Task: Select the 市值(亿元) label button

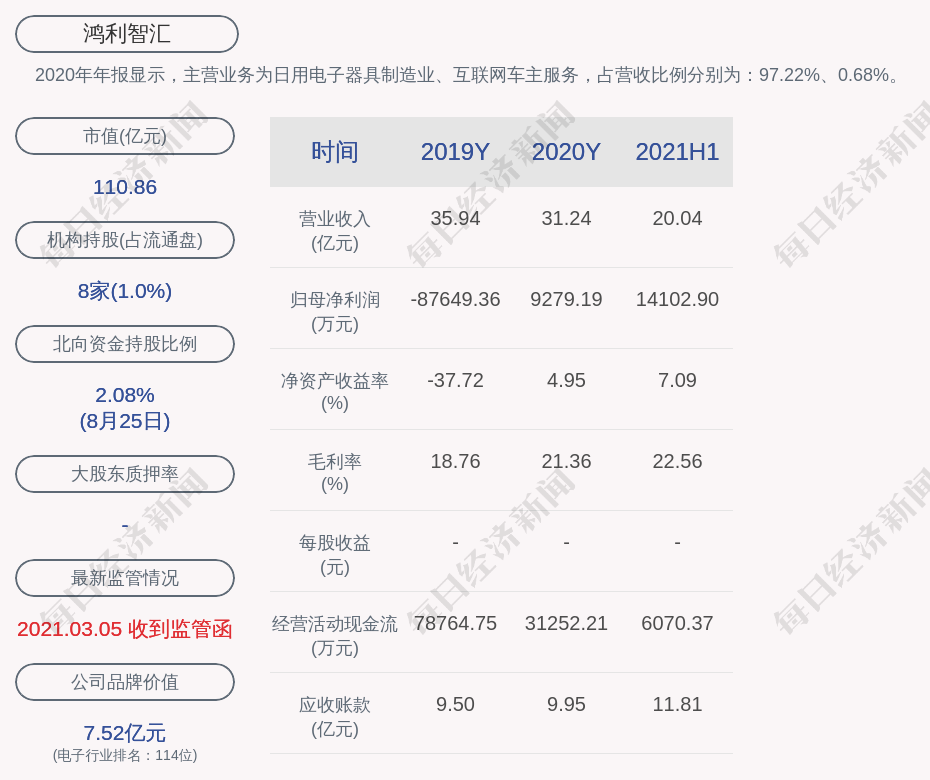Action: 125,136
